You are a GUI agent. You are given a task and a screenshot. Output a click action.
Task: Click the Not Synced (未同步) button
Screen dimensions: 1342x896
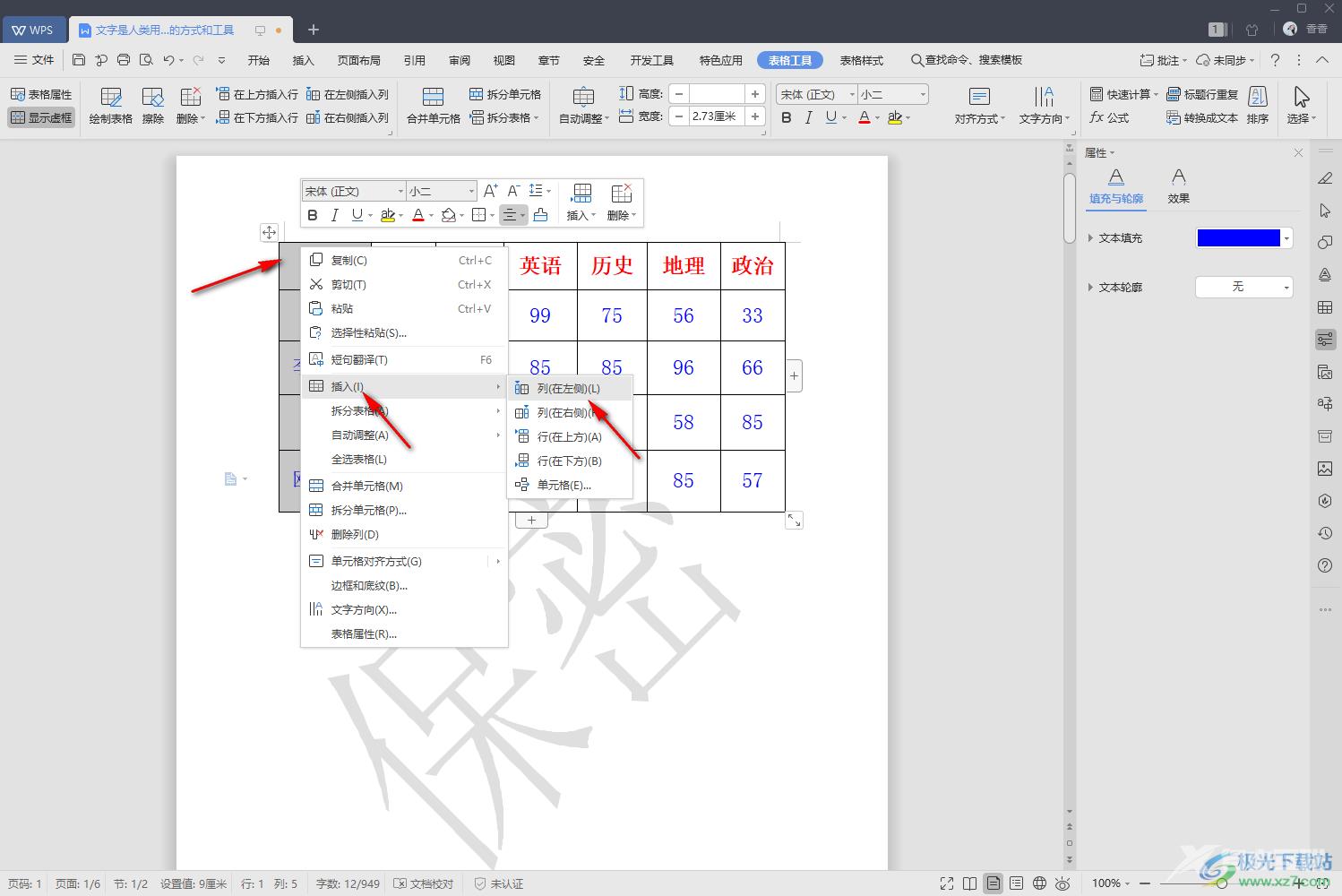[1226, 60]
